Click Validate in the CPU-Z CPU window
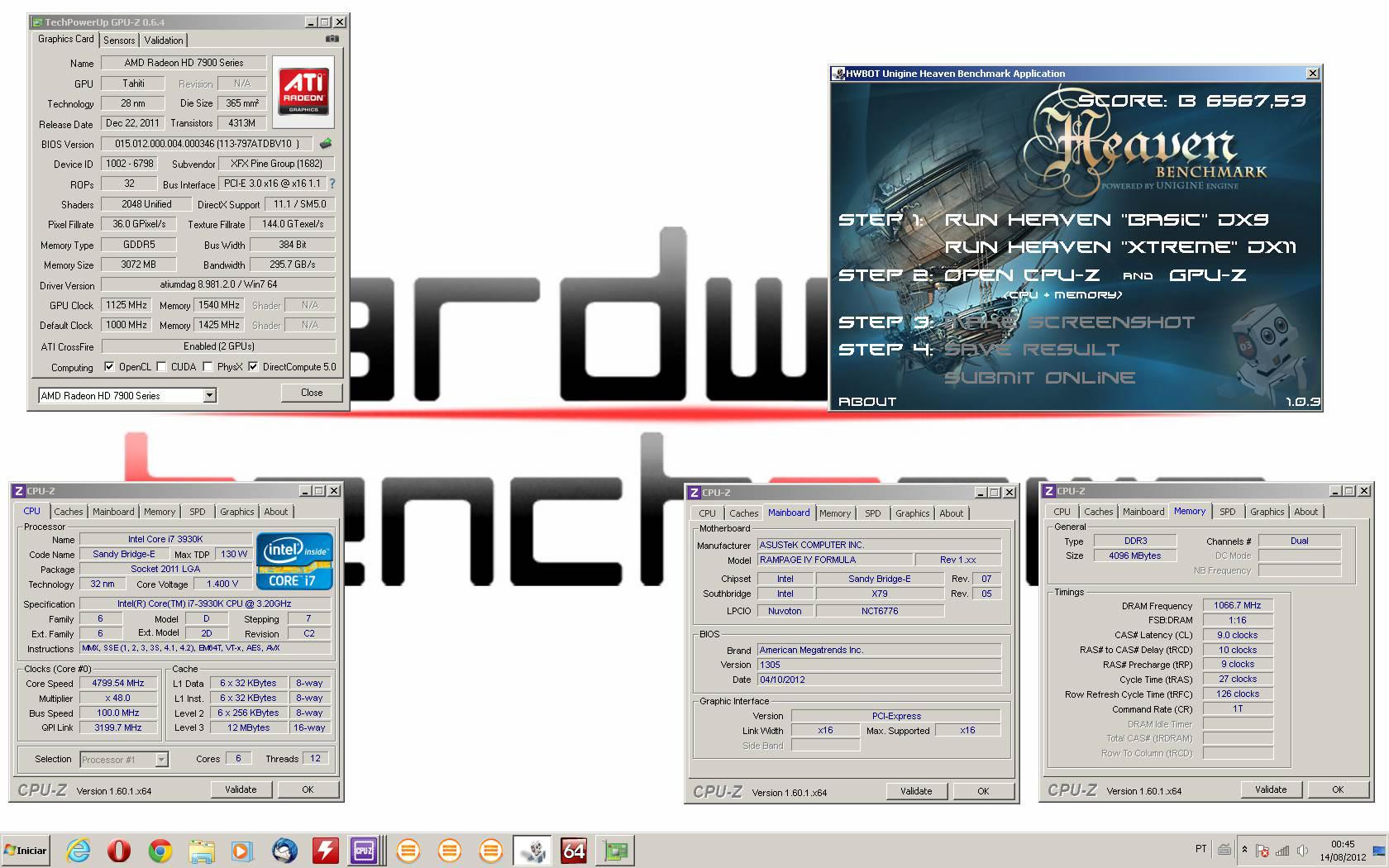1389x868 pixels. click(x=241, y=789)
